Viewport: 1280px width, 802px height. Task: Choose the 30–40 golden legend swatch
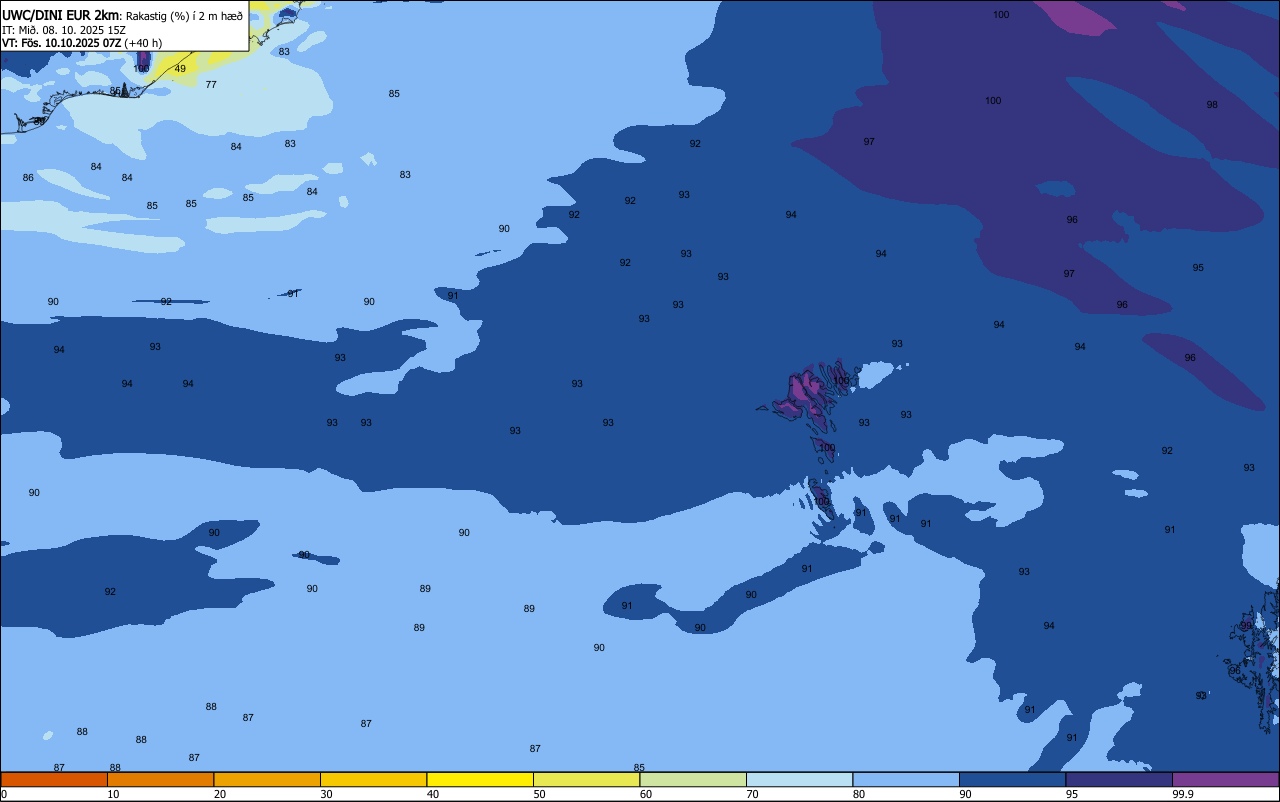pos(373,779)
